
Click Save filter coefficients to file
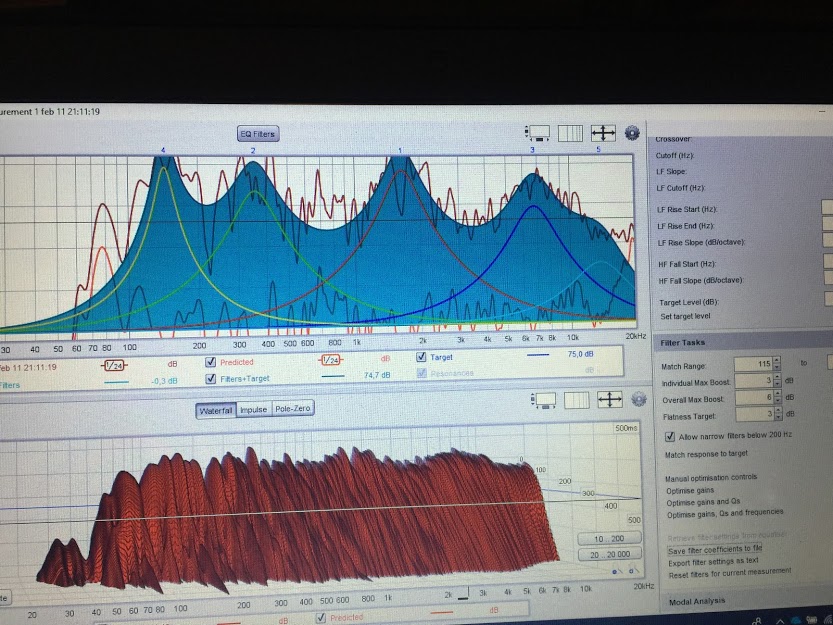click(x=715, y=550)
